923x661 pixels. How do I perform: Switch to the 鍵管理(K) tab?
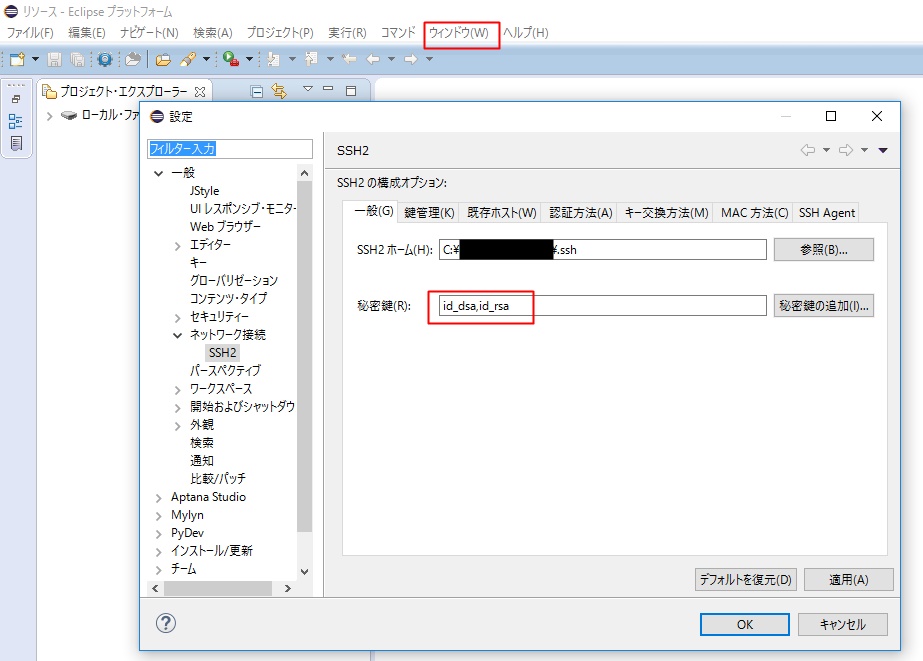(429, 213)
